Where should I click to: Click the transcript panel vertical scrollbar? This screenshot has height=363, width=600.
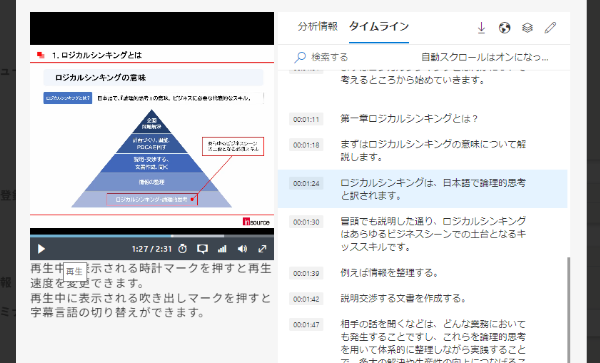(568, 309)
